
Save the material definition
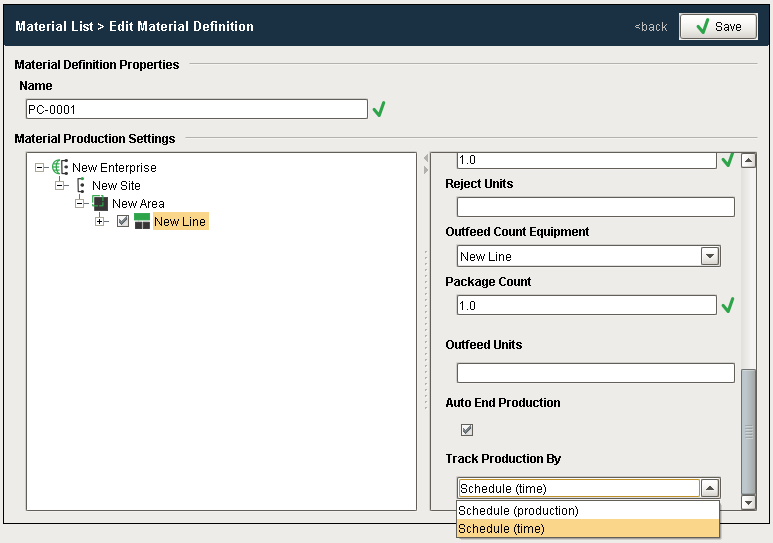tap(717, 27)
